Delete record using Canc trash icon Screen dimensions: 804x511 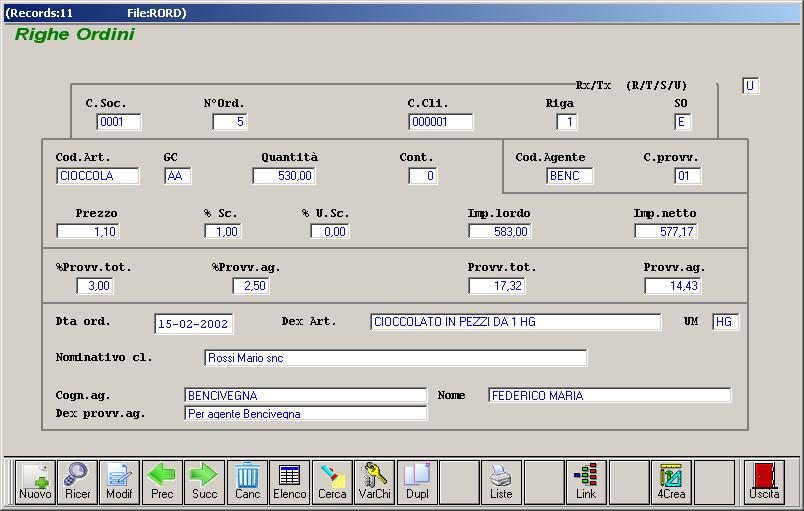[x=247, y=482]
